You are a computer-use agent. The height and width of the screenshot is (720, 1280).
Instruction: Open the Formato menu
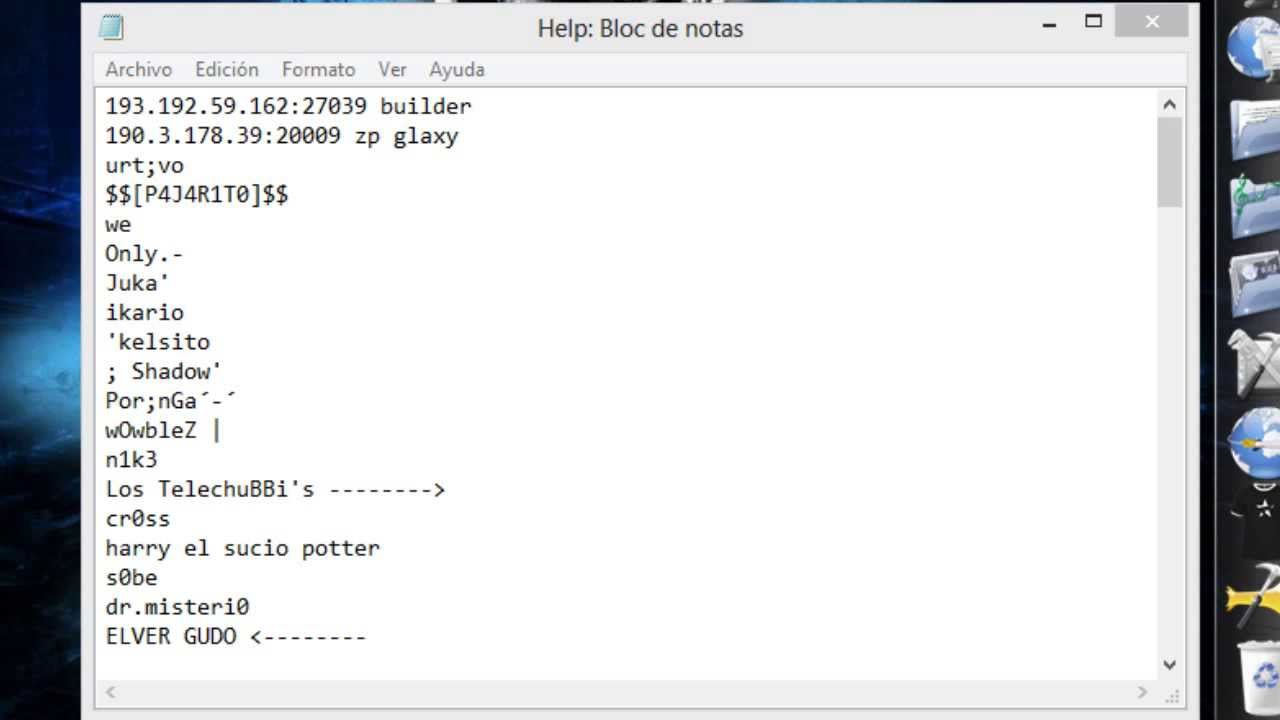click(x=318, y=69)
